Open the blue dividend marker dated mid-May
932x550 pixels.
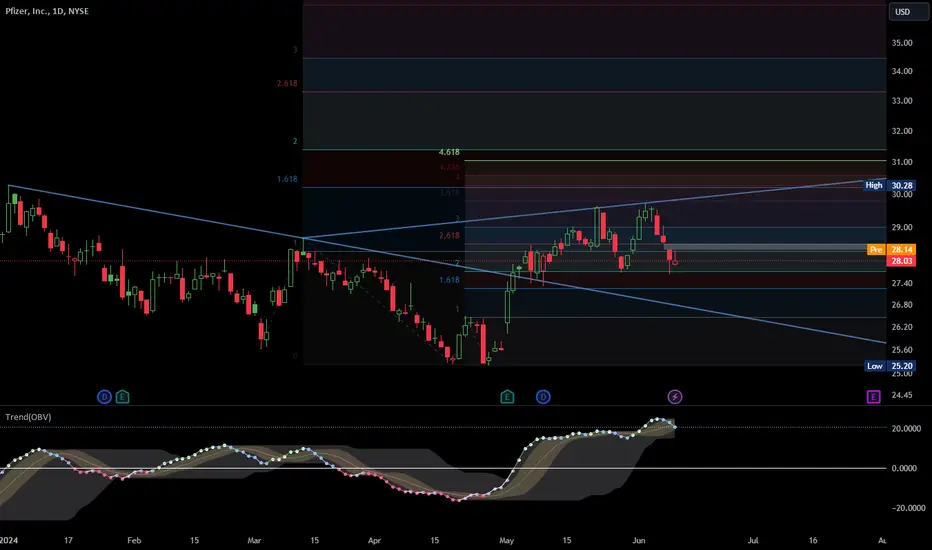point(543,397)
